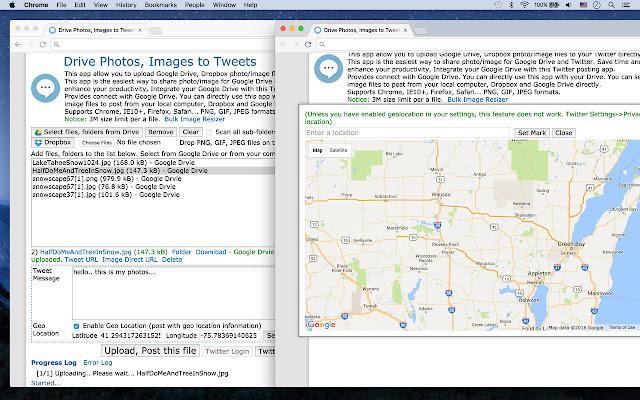Click Upload, Post this file button

click(x=150, y=351)
